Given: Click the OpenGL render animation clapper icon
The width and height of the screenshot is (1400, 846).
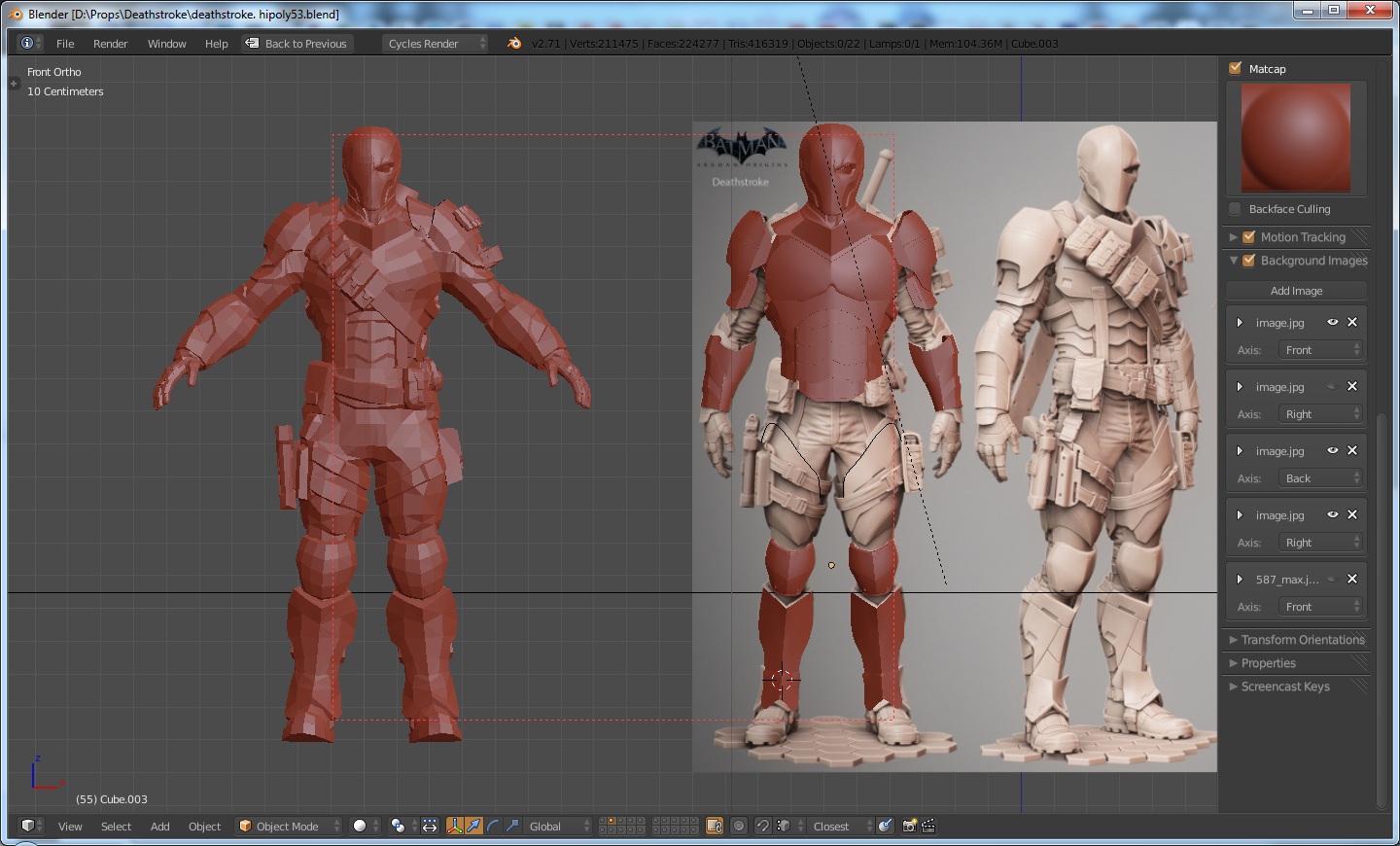Looking at the screenshot, I should tap(928, 826).
